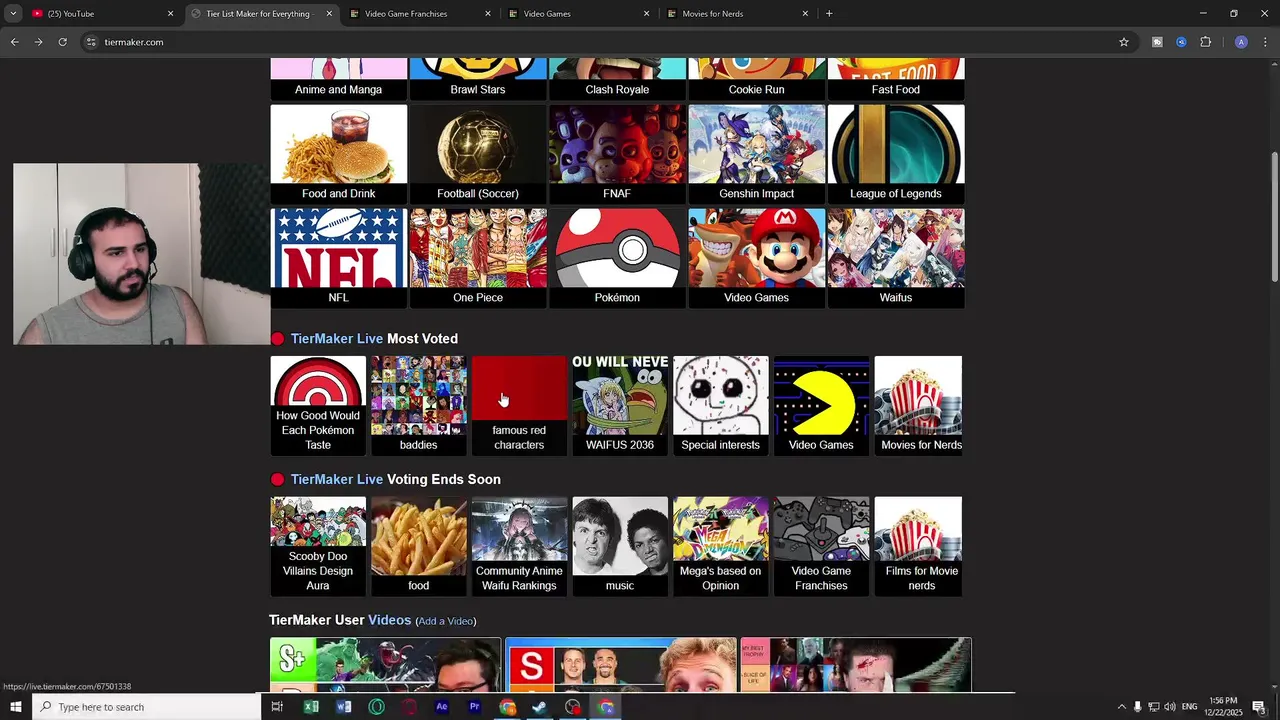Bookmark this page with the star icon
This screenshot has height=720, width=1280.
(1124, 42)
